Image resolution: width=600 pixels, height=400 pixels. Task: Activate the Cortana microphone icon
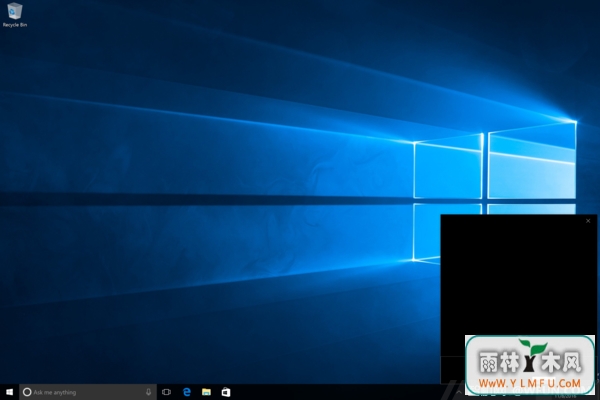click(x=148, y=392)
